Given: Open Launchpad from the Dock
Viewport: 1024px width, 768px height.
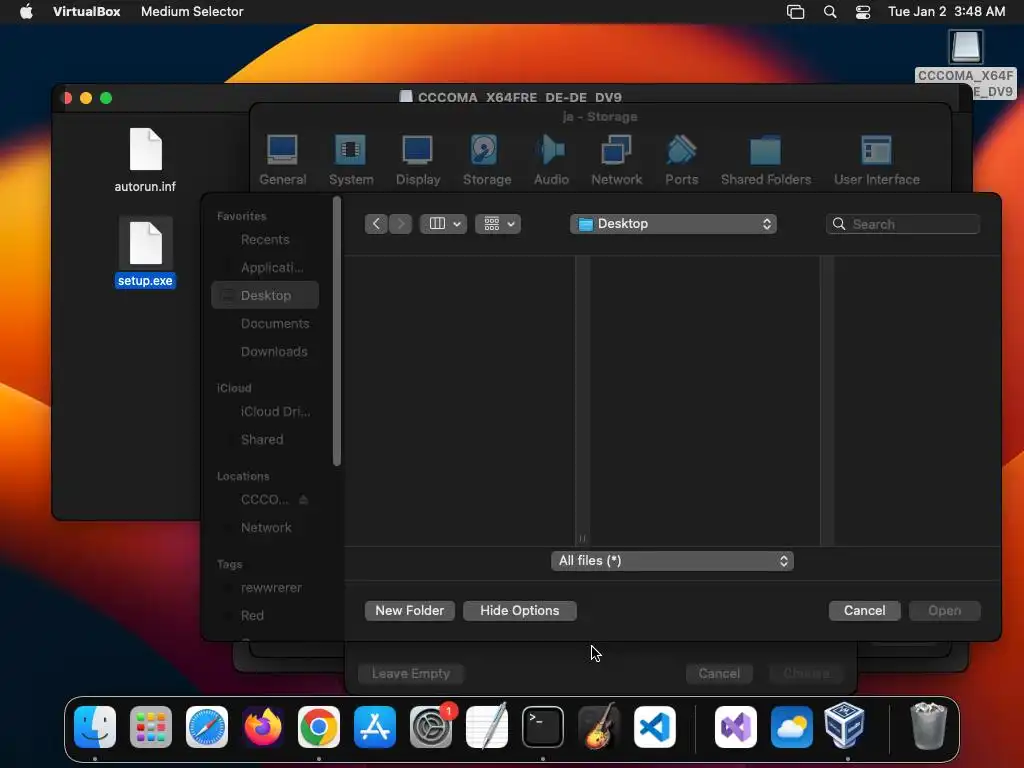Looking at the screenshot, I should (151, 727).
